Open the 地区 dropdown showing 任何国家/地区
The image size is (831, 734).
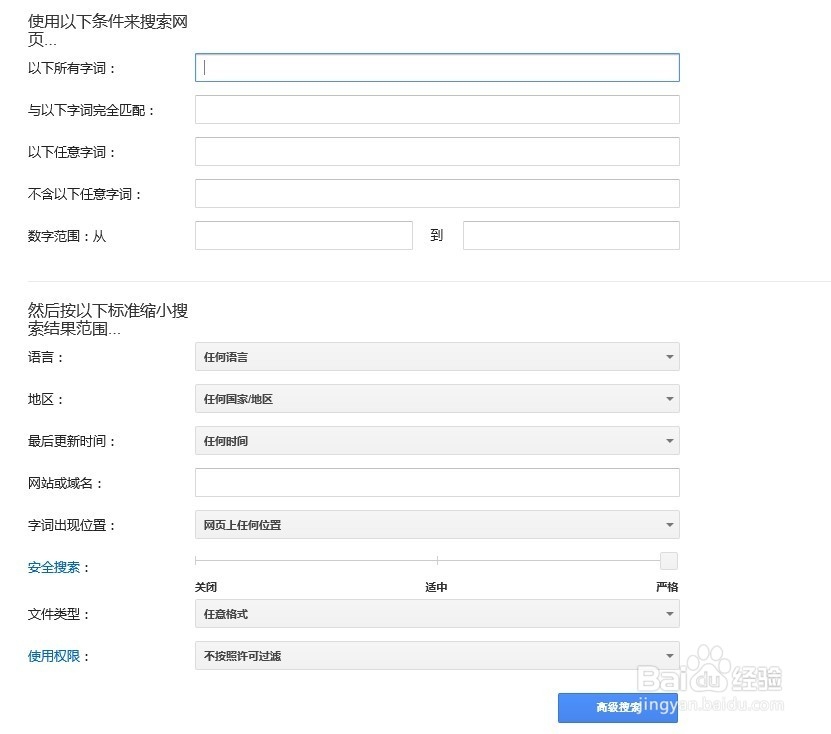436,398
